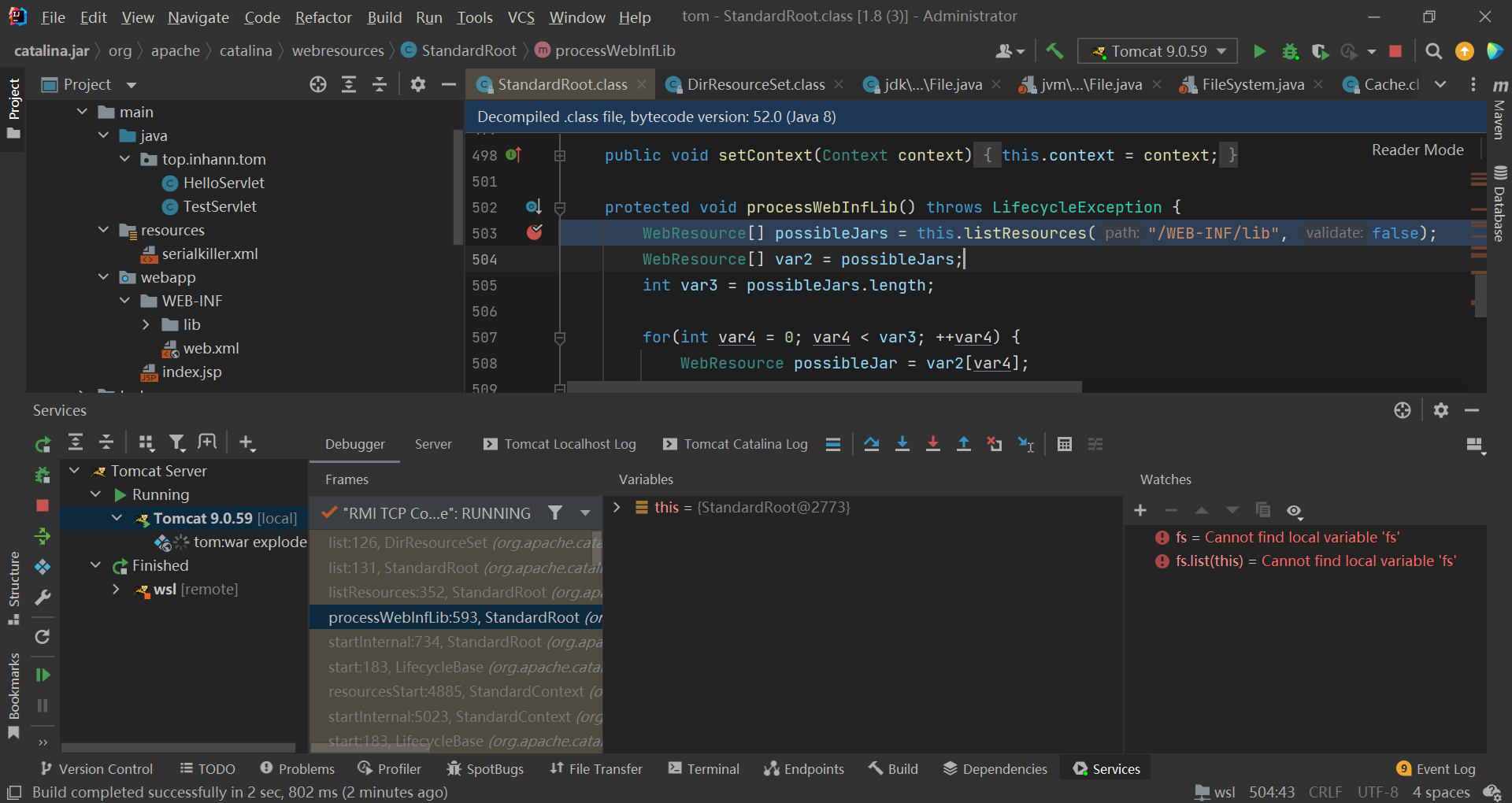The height and width of the screenshot is (803, 1512).
Task: Click Step Over in debugger toolbar
Action: 871,444
